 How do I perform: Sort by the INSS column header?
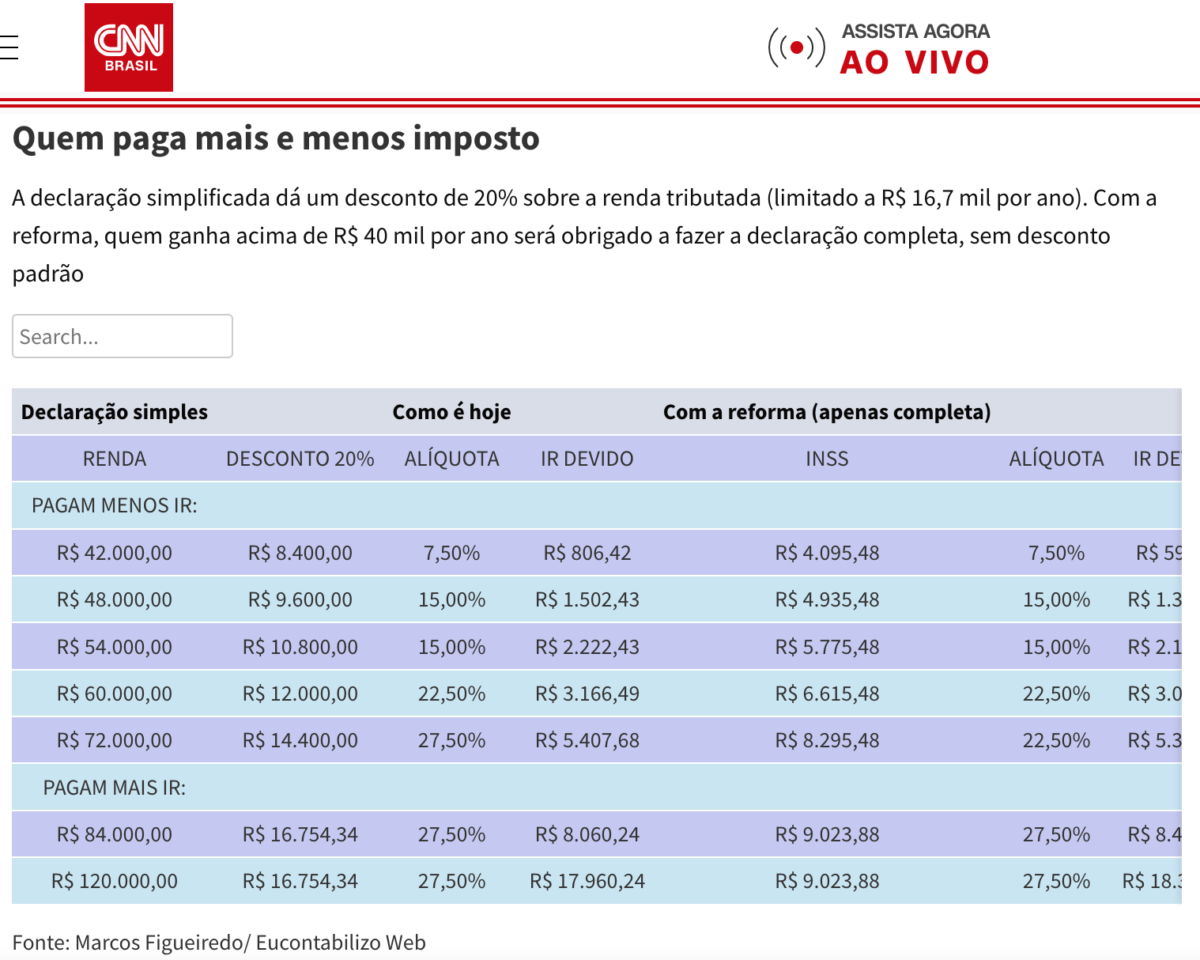827,459
